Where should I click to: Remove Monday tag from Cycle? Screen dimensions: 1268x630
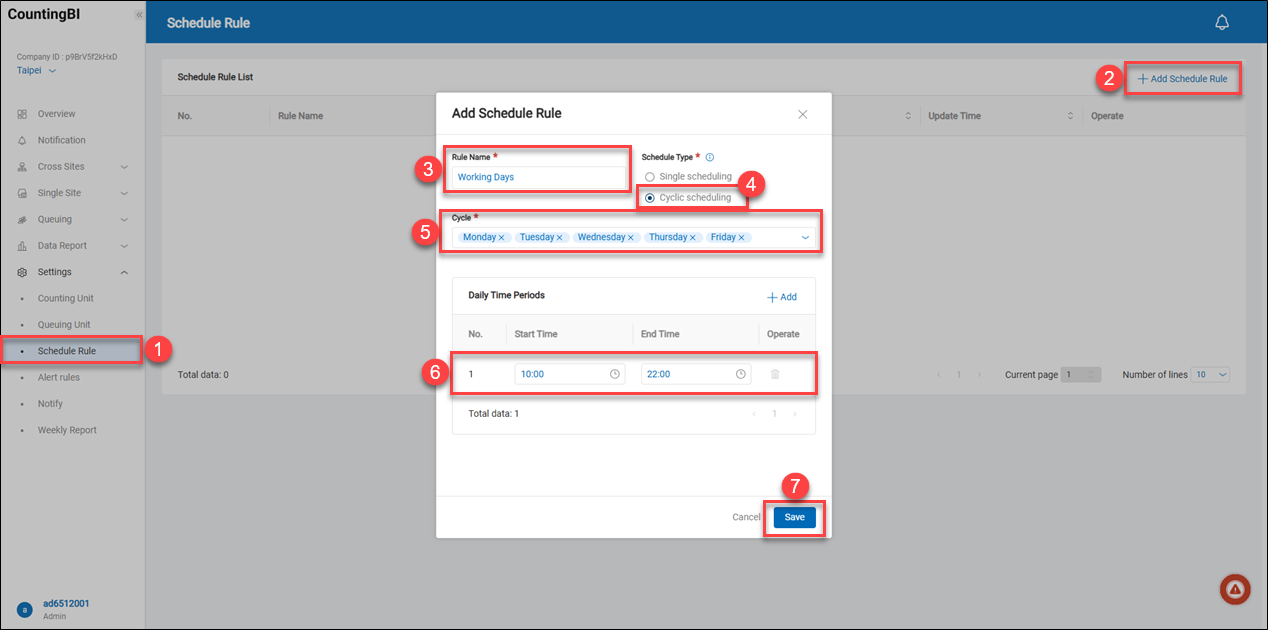pos(502,238)
